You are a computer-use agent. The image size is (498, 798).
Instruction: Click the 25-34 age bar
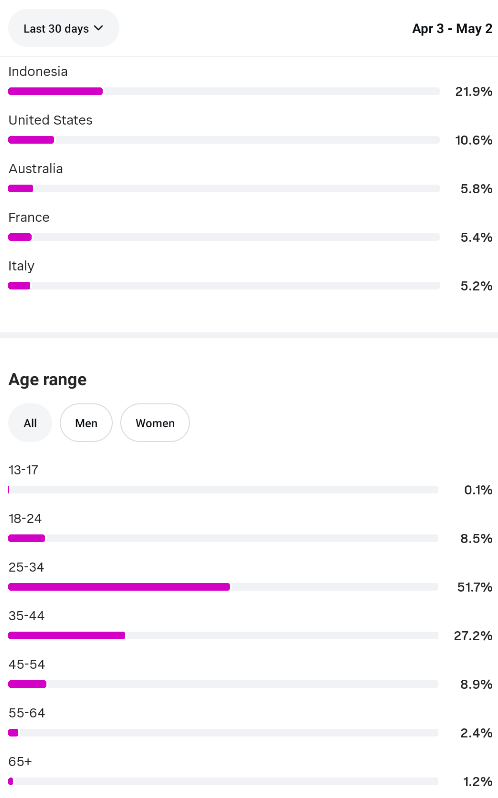pyautogui.click(x=223, y=587)
